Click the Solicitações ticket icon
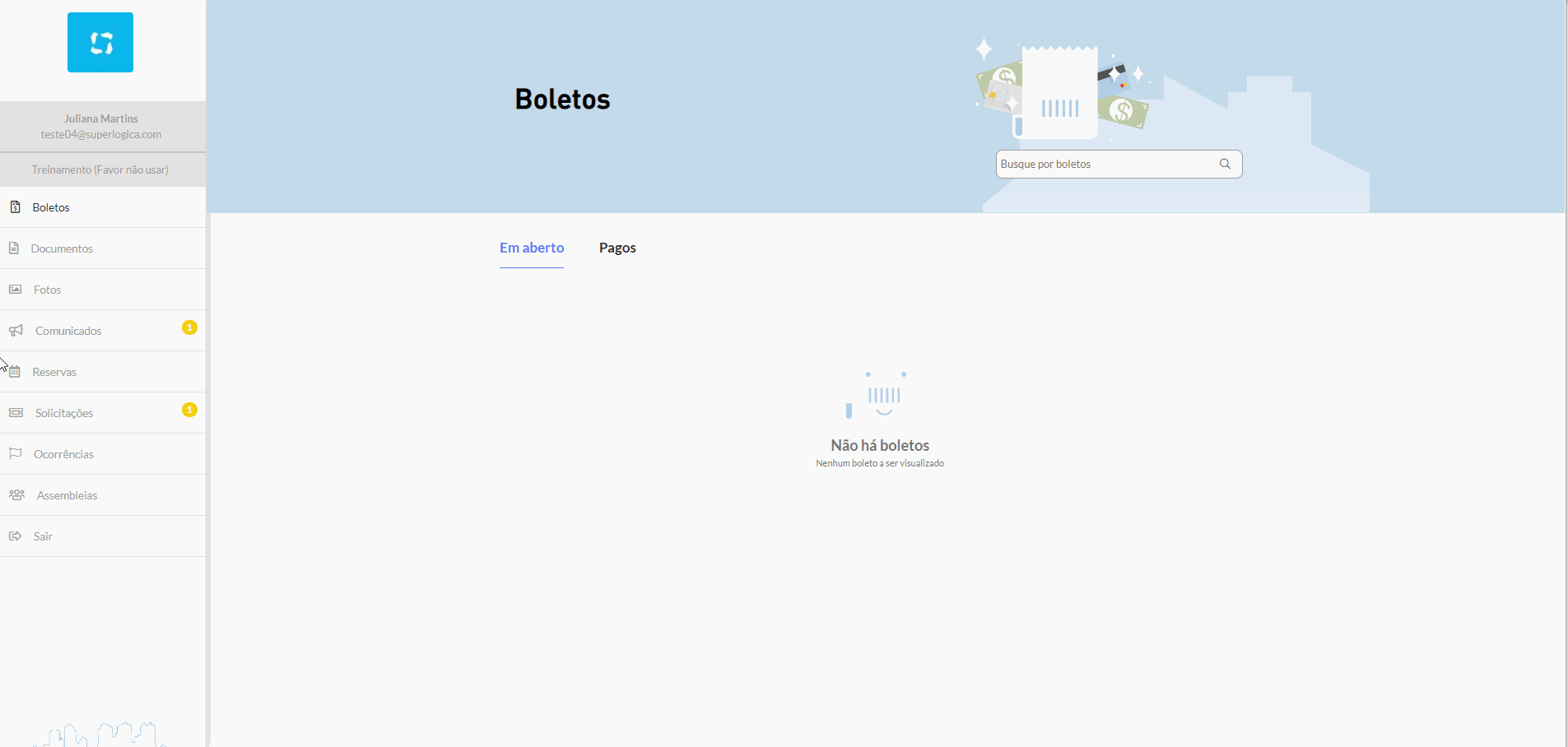 tap(16, 412)
